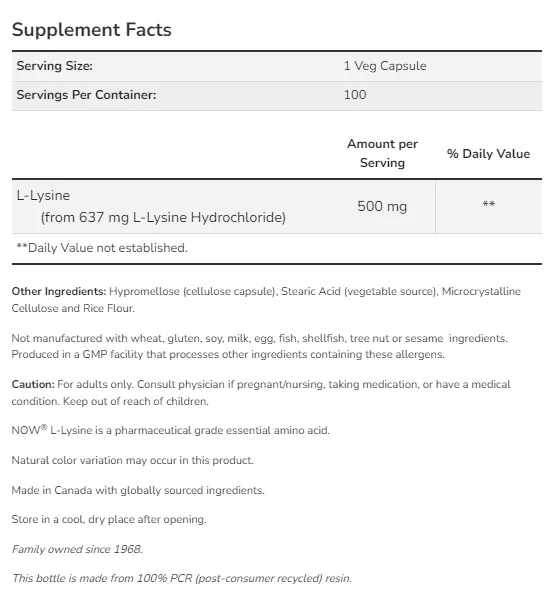Select the Caution bold label
This screenshot has height=599, width=556.
pyautogui.click(x=33, y=384)
